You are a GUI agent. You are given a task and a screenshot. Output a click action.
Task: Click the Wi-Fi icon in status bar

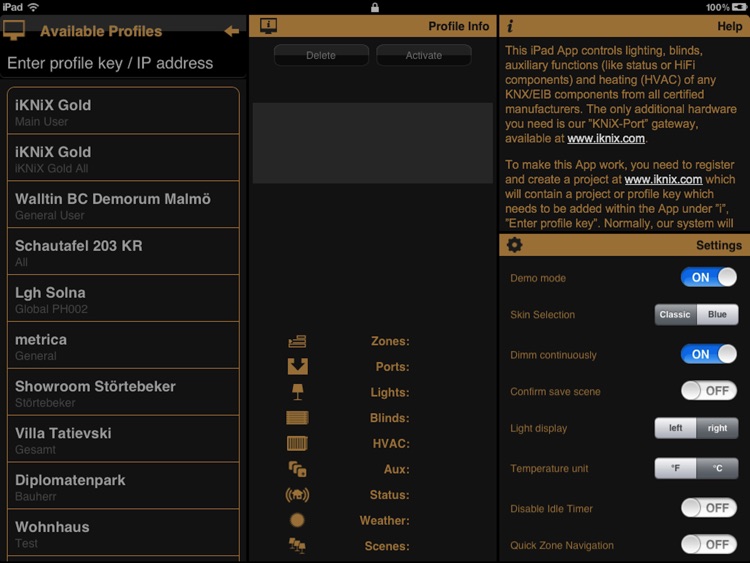click(33, 7)
